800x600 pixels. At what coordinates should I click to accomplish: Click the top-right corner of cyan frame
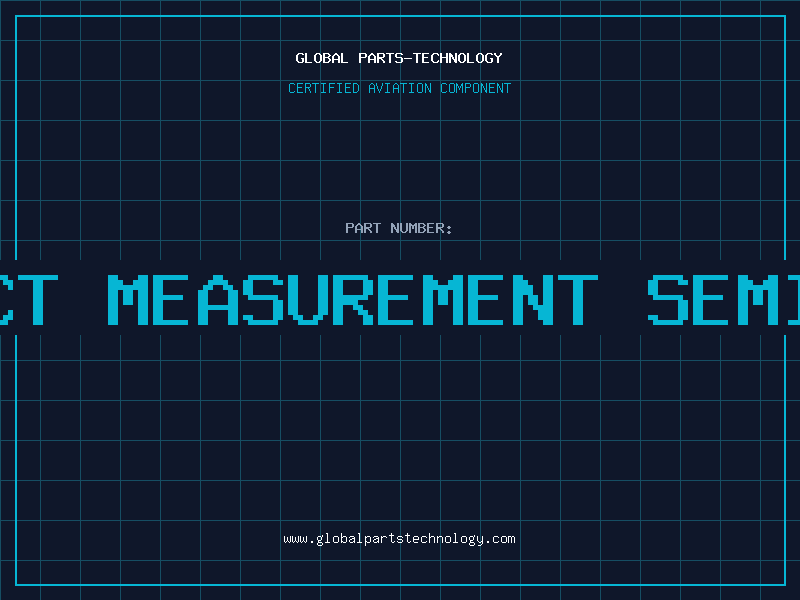click(x=785, y=16)
